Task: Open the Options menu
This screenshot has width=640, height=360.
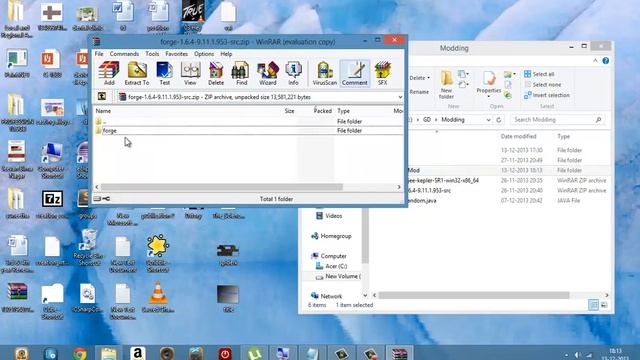Action: pyautogui.click(x=204, y=54)
